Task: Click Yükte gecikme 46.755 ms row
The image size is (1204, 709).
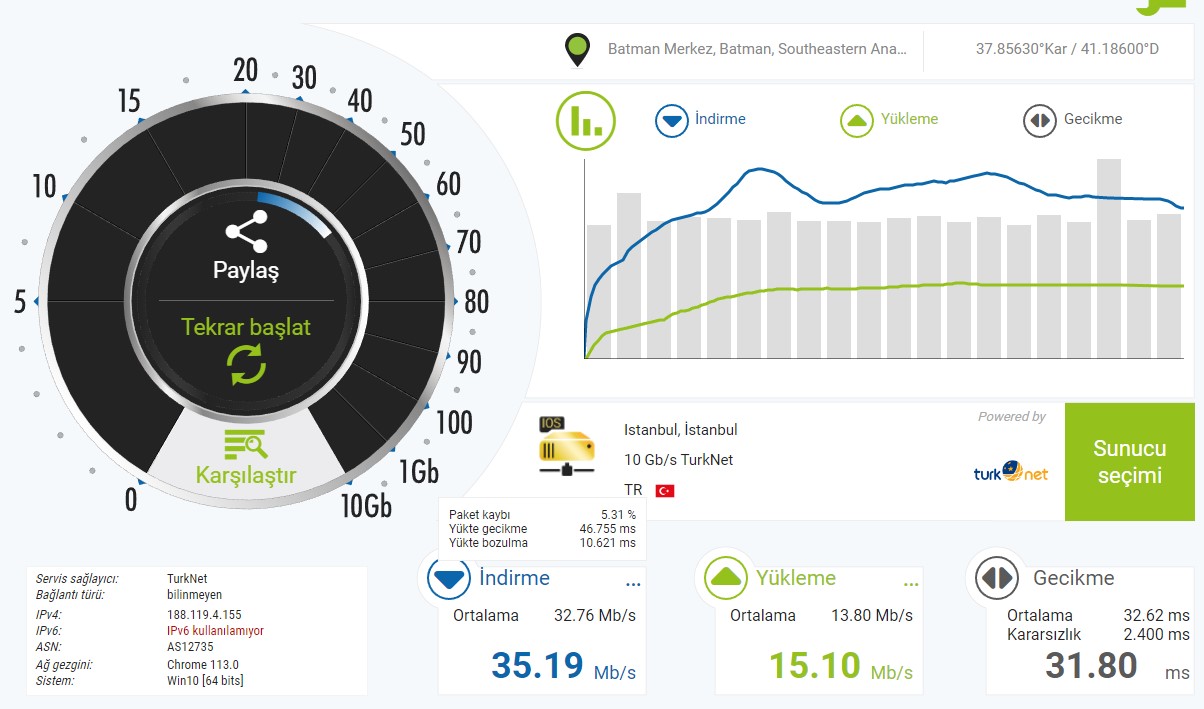Action: [542, 529]
